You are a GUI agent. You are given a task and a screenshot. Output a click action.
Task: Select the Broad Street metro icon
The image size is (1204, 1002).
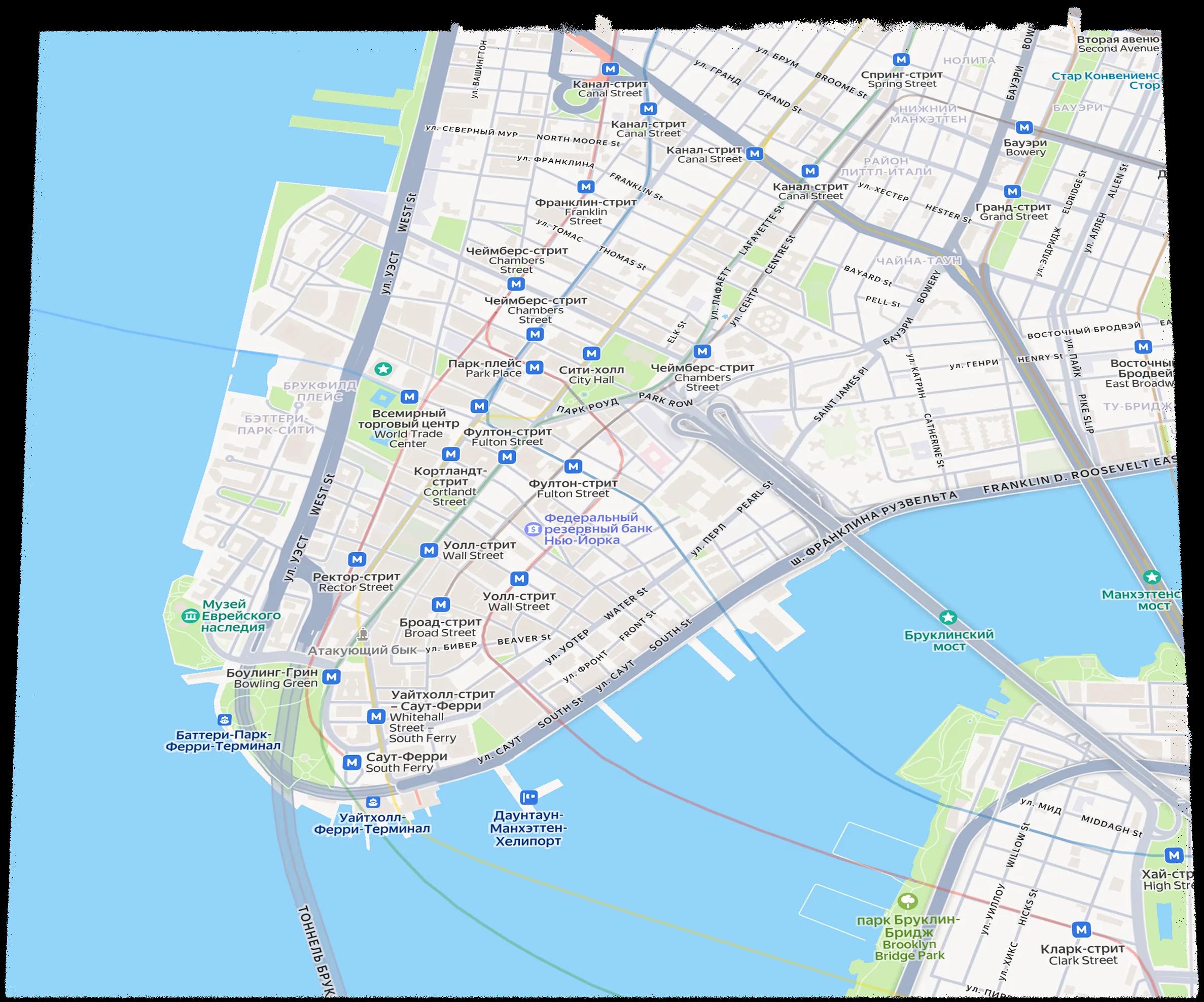(x=441, y=604)
